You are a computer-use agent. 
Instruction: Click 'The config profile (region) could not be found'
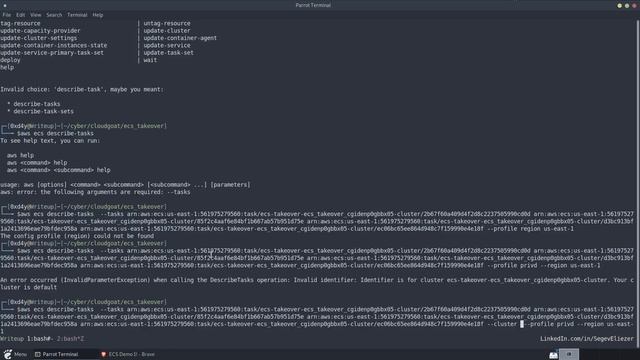77,236
